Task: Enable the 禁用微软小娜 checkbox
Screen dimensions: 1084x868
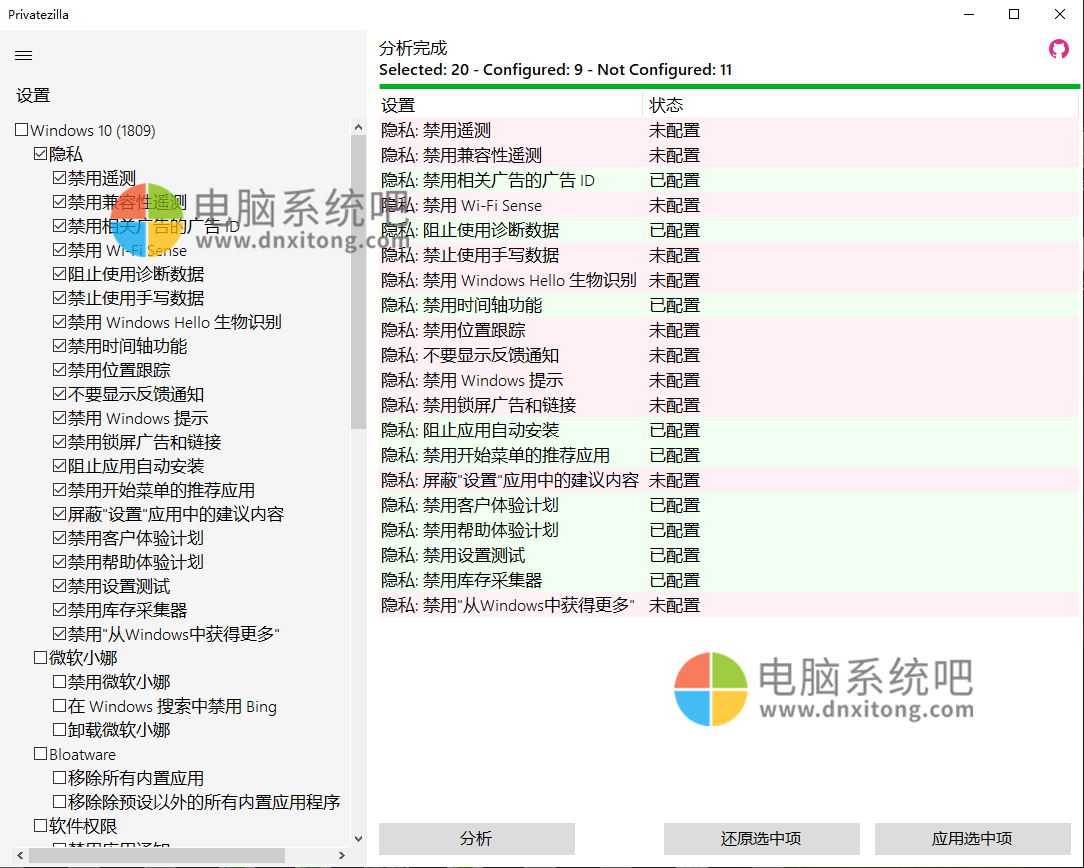Action: (60, 682)
